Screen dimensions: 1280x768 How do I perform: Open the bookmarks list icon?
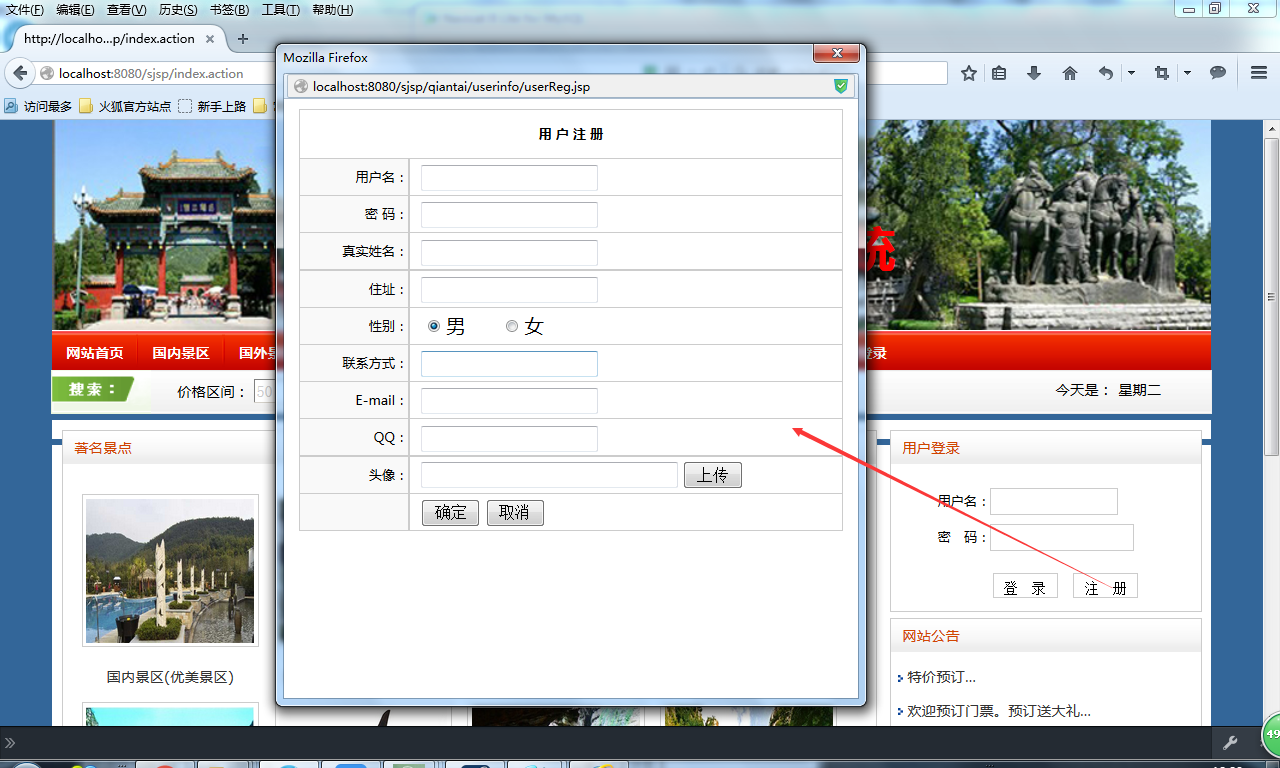coord(999,73)
